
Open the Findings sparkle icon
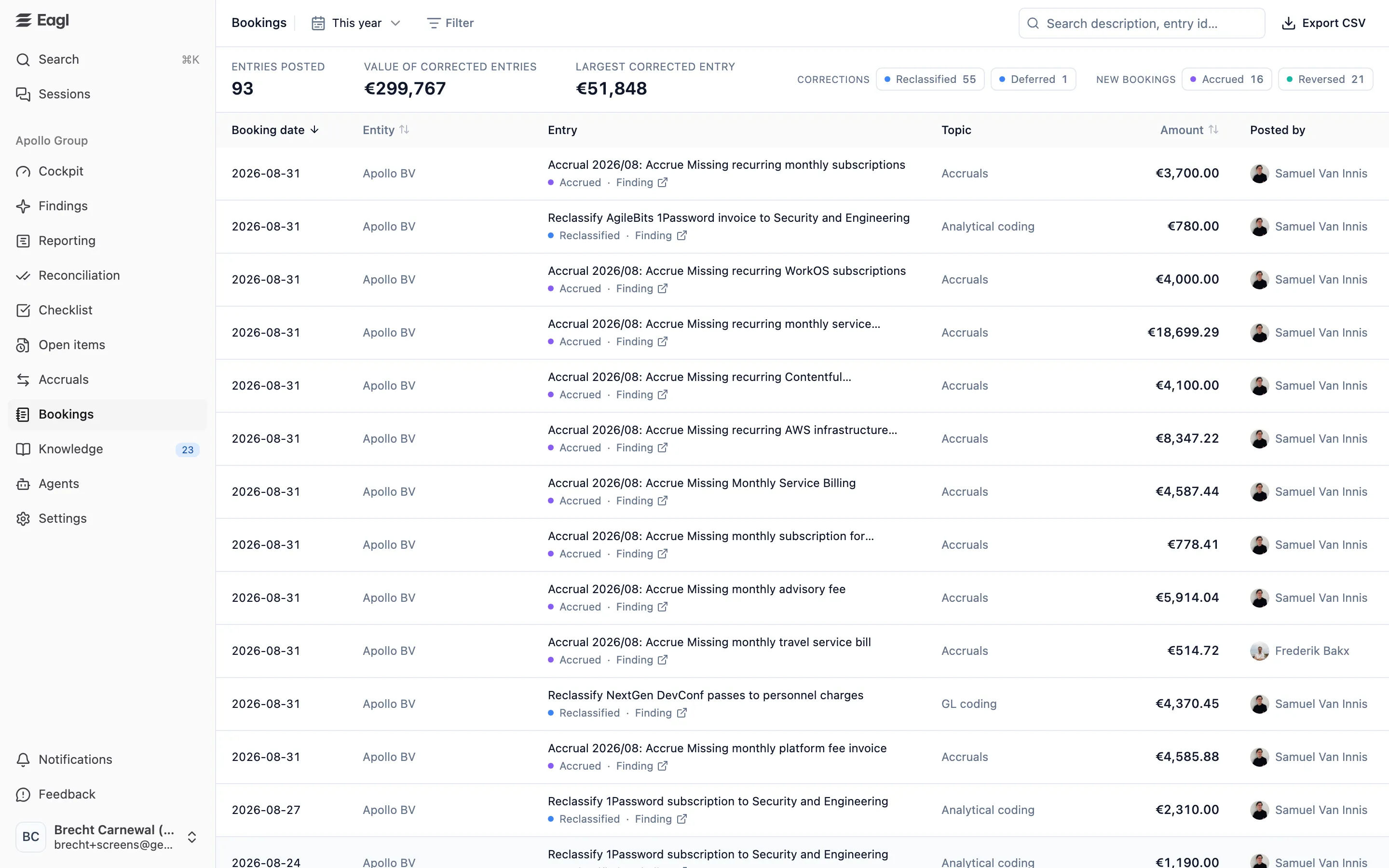23,206
